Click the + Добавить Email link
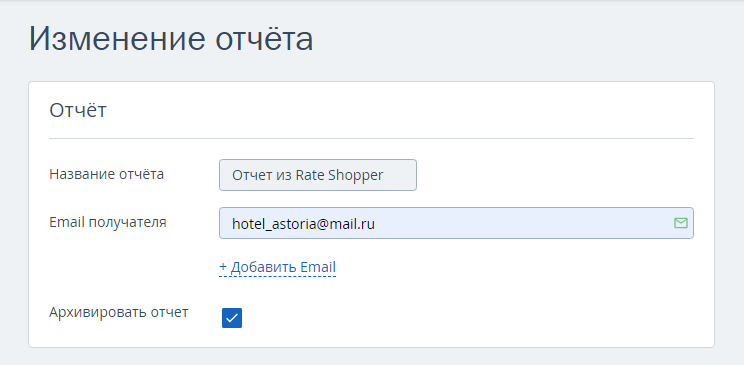The image size is (744, 365). tap(278, 267)
